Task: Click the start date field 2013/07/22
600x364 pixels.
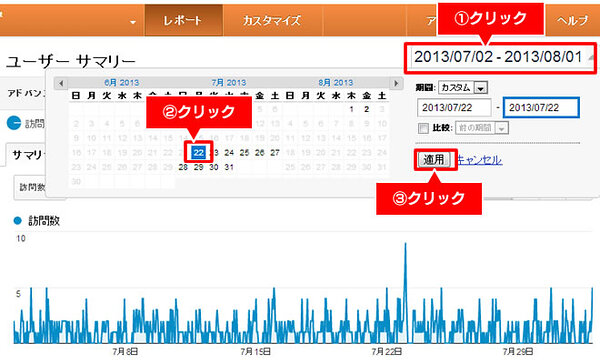Action: coord(454,108)
